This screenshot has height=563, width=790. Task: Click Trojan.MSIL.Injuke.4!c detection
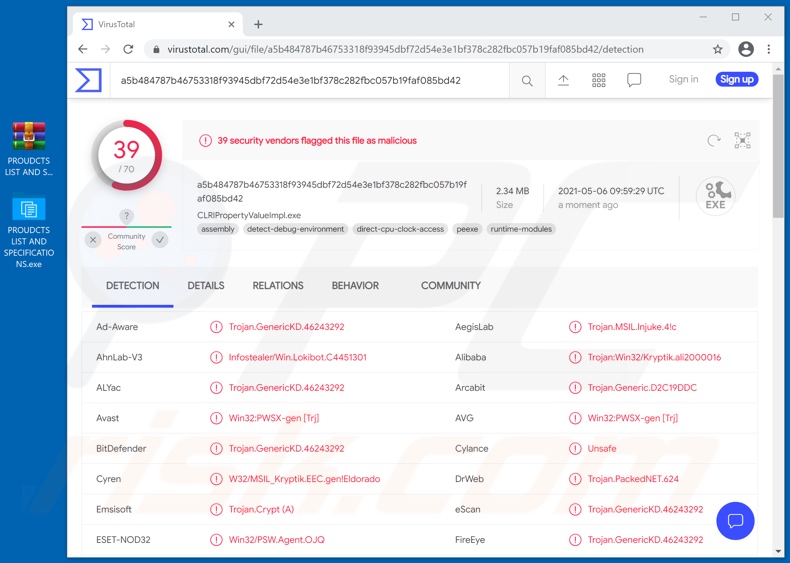pos(632,327)
